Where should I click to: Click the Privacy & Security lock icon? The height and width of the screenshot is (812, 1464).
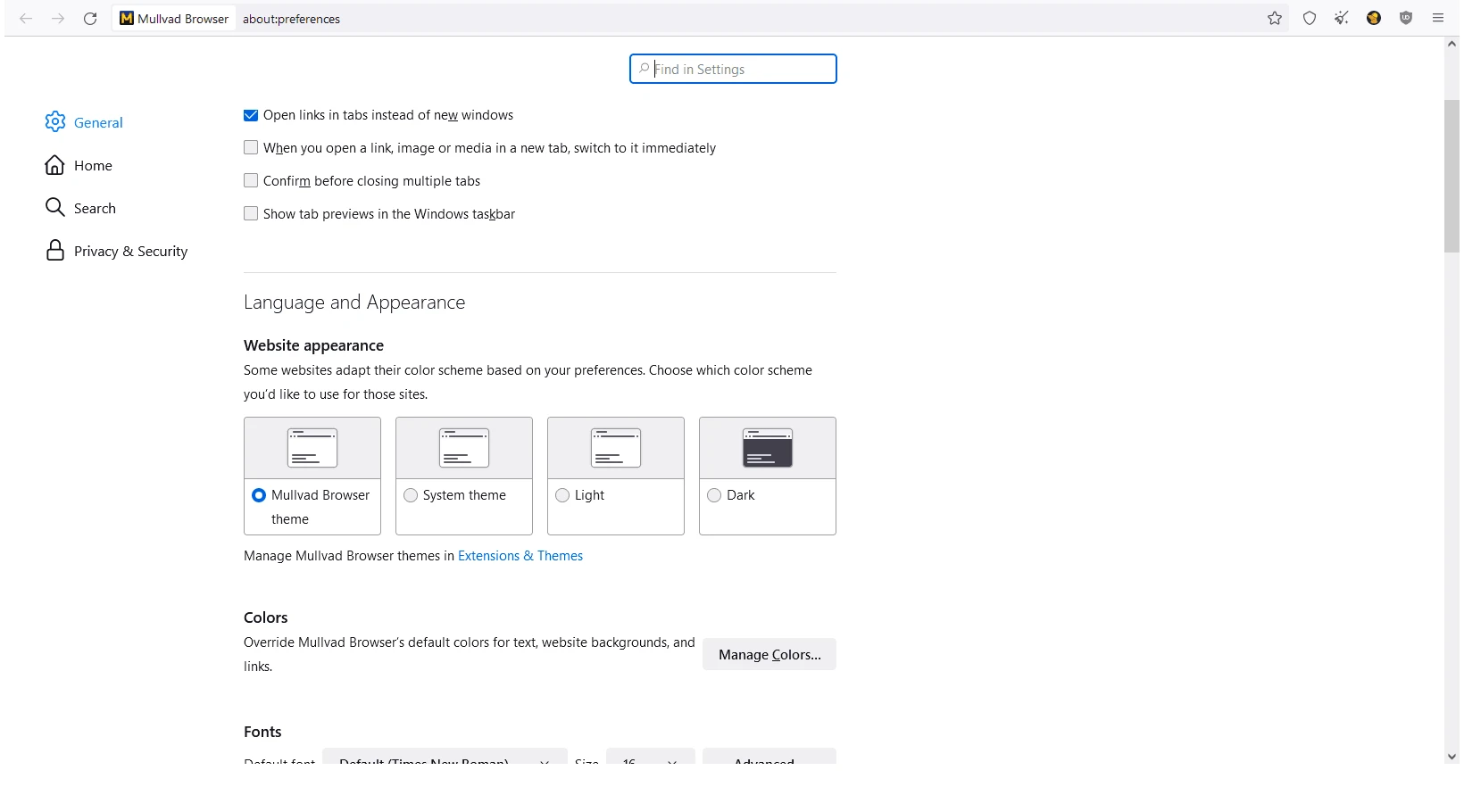click(55, 251)
